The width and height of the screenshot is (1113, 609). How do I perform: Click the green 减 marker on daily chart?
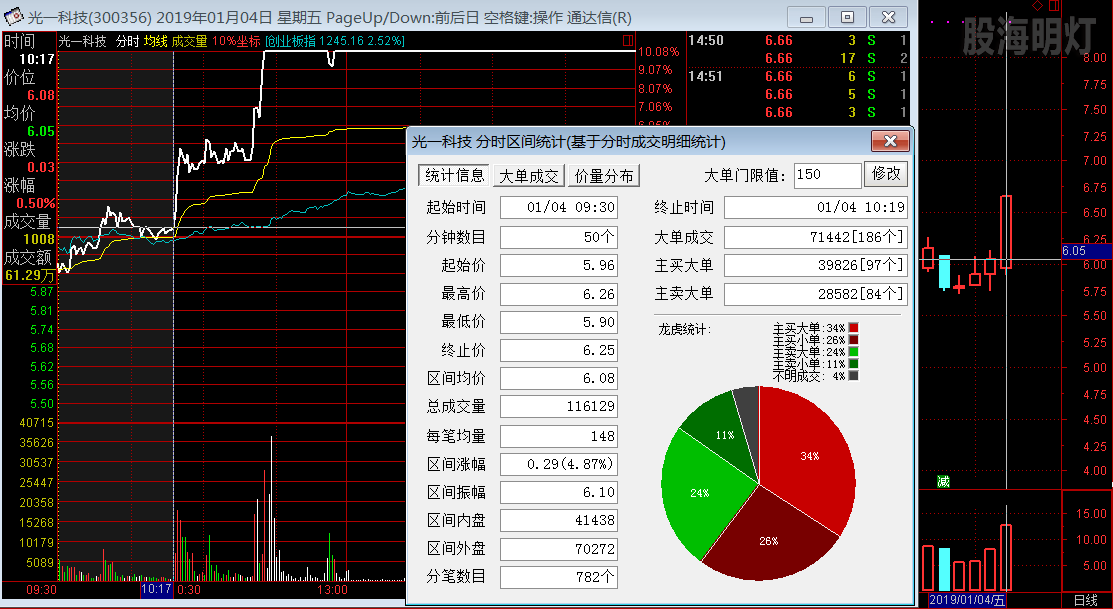pyautogui.click(x=943, y=481)
